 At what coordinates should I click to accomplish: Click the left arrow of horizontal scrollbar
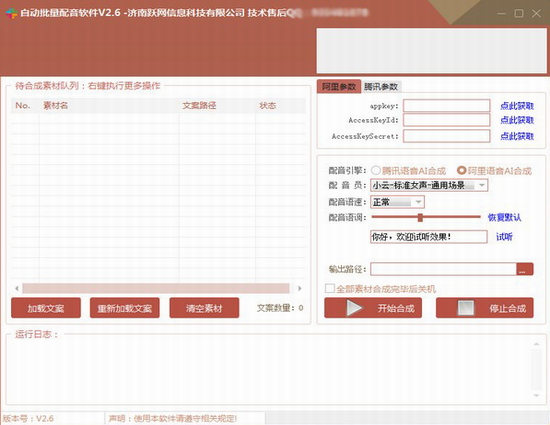(x=17, y=288)
